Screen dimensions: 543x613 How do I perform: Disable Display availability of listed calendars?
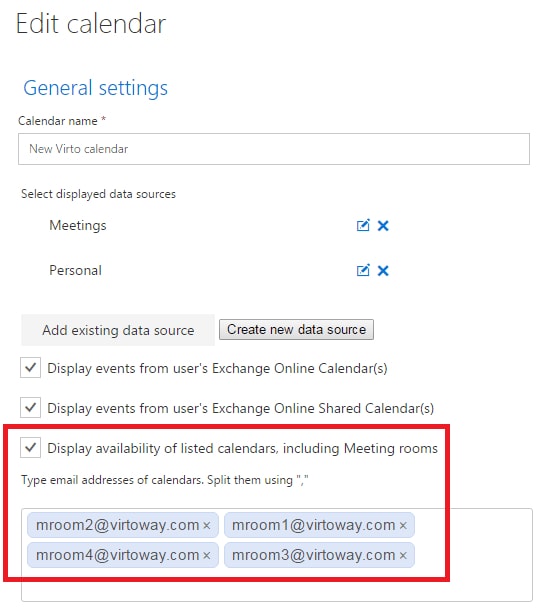pyautogui.click(x=30, y=447)
